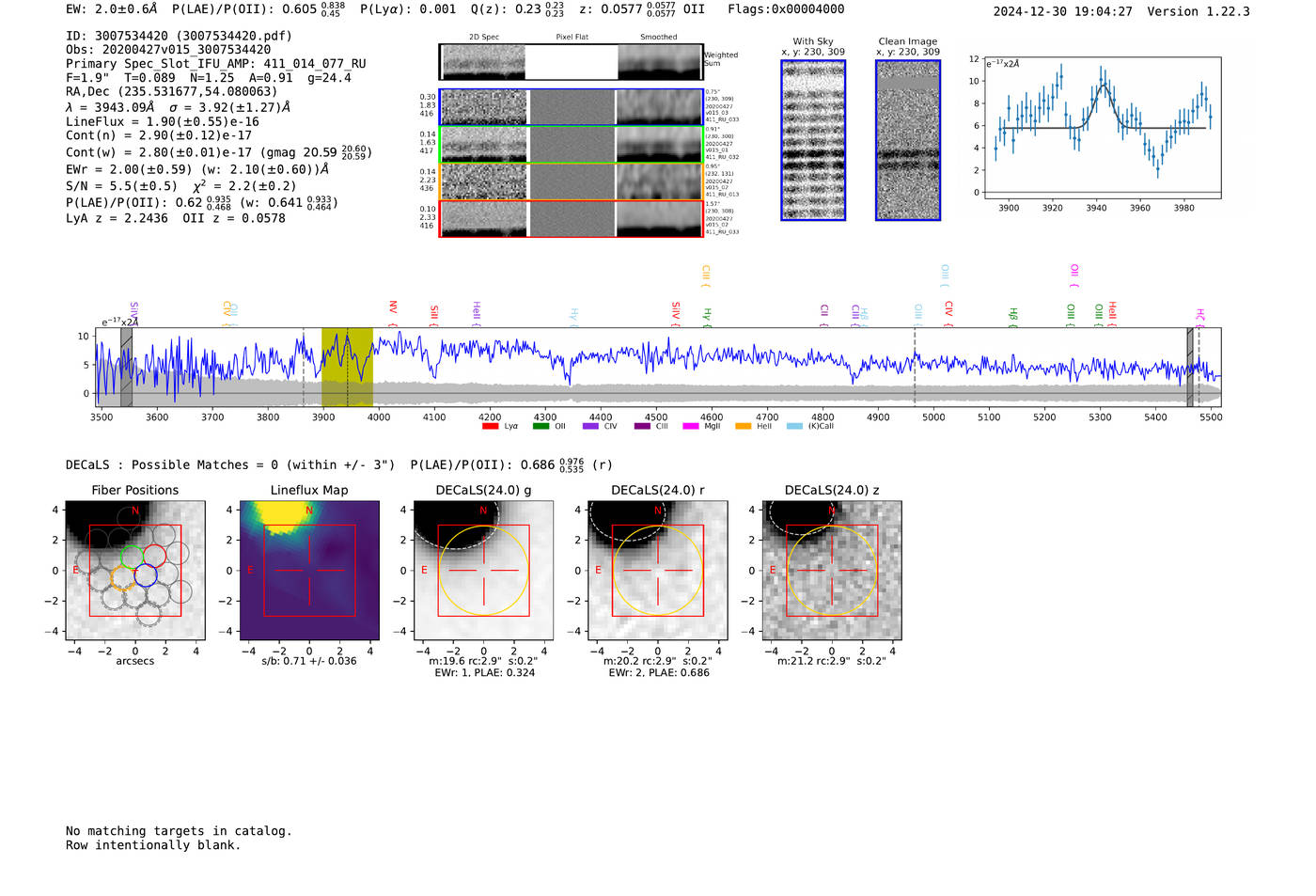This screenshot has height=896, width=1316.
Task: Click the light blue (K)CaII legend swatch
Action: click(794, 427)
